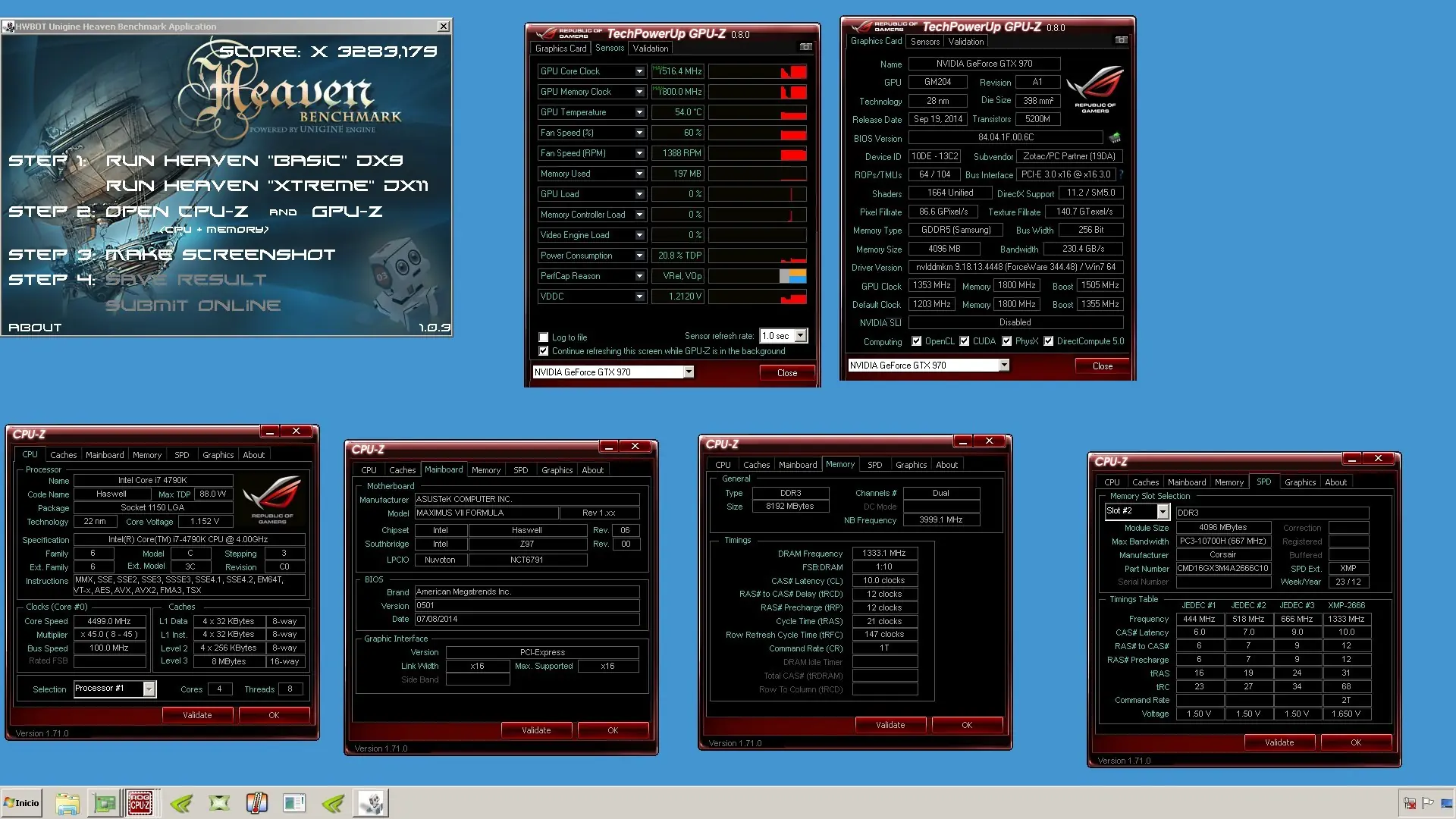This screenshot has width=1456, height=819.
Task: Click the GPU Core Clock sensor graph
Action: coord(757,71)
